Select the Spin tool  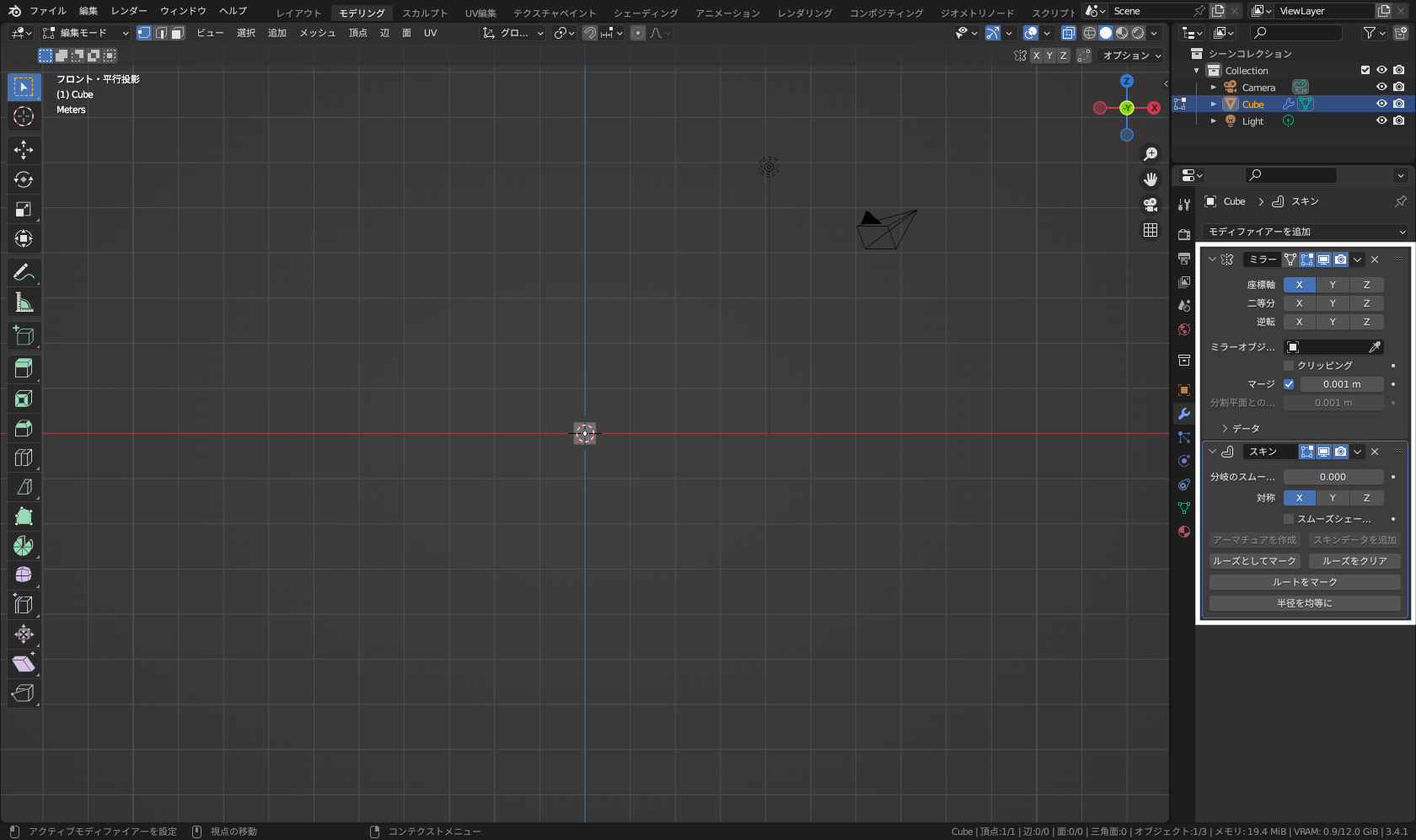(x=24, y=546)
